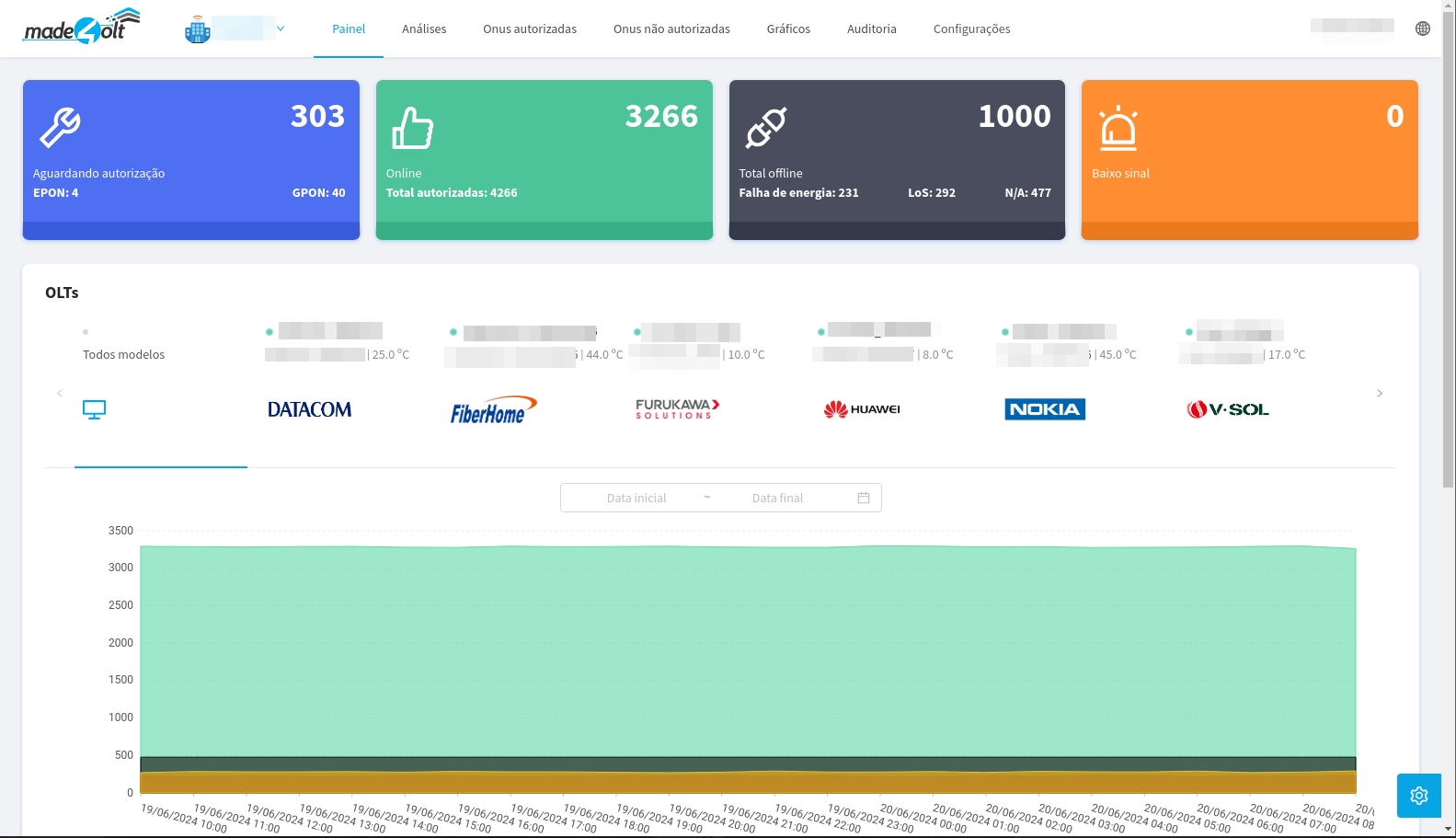1456x838 pixels.
Task: Click the building company icon
Action: point(198,29)
